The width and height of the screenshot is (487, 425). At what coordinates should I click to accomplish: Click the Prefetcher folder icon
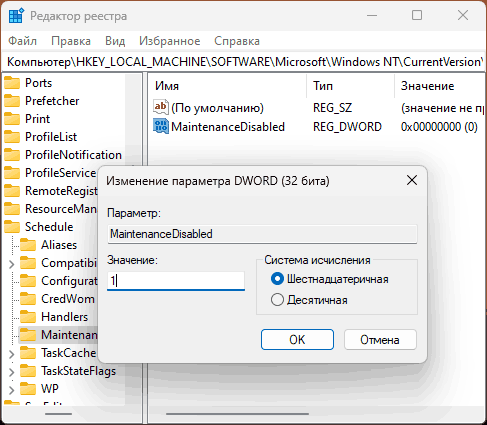12,101
